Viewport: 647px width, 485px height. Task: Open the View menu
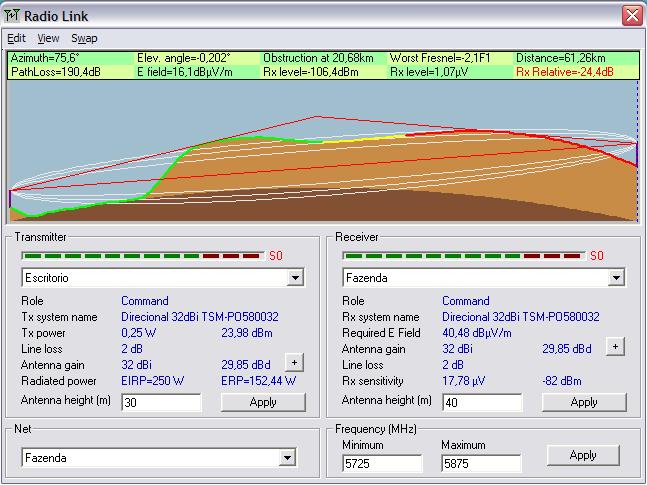(48, 38)
